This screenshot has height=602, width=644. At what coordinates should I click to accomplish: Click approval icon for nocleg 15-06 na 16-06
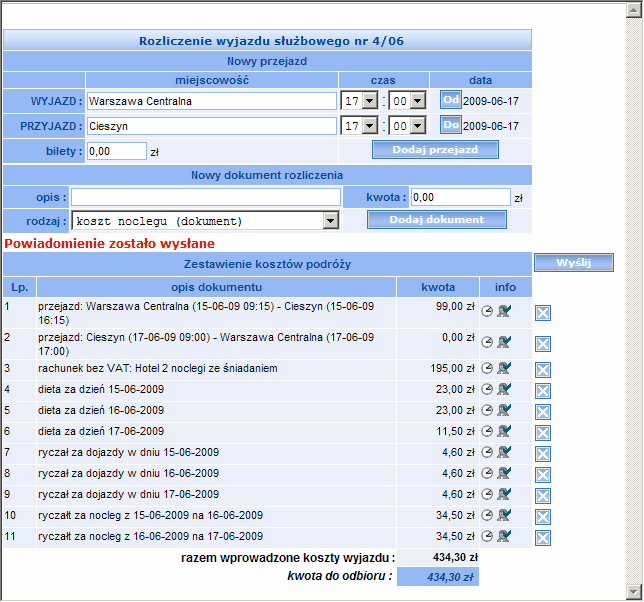coord(504,515)
